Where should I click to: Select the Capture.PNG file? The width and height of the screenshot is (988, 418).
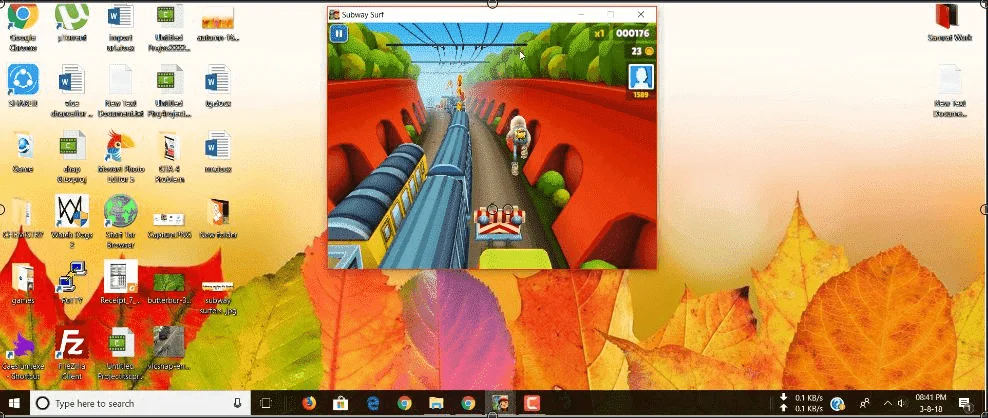click(169, 224)
